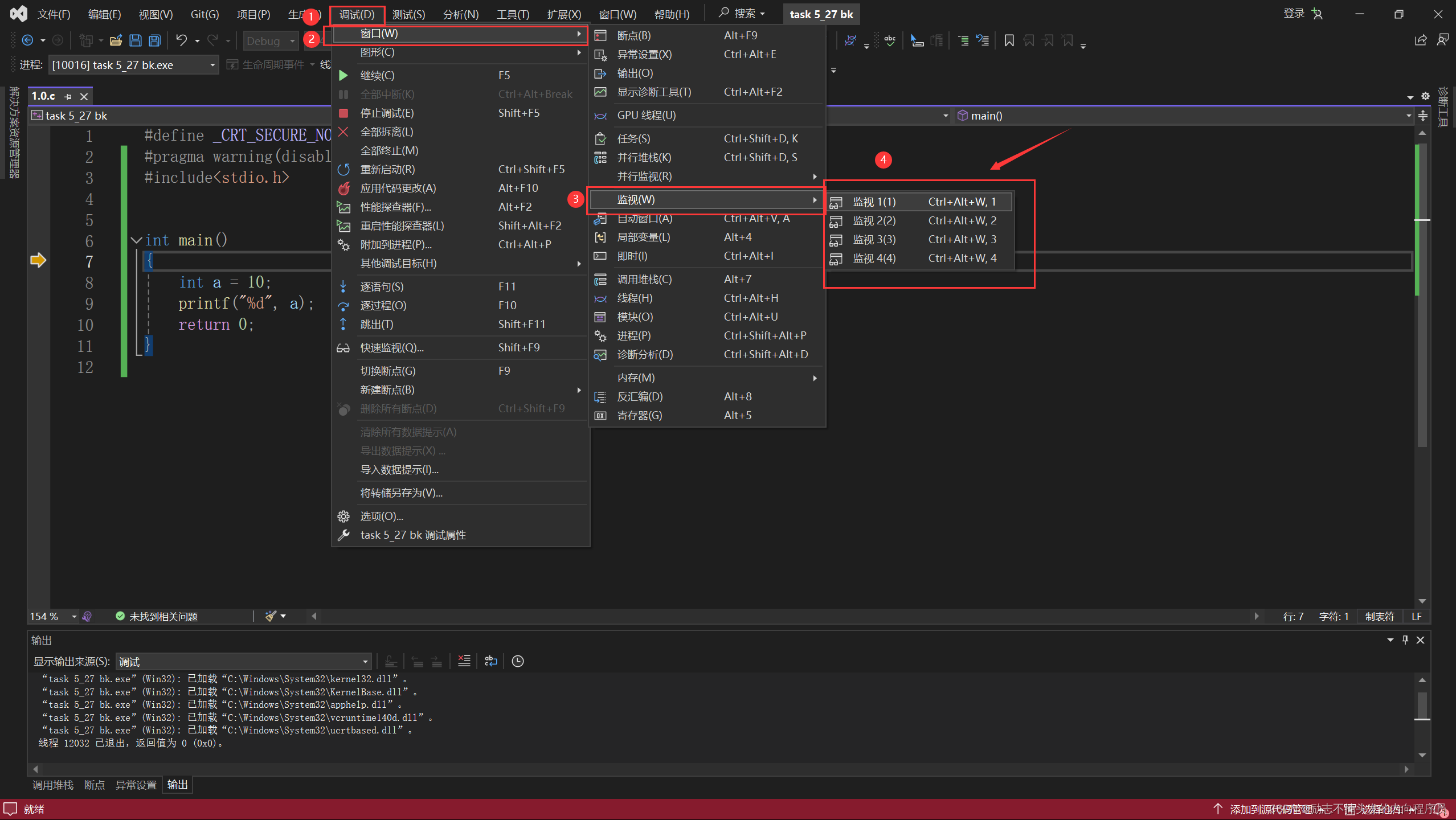Select 监视 2(2) watch window
Image resolution: width=1456 pixels, height=820 pixels.
pos(919,220)
